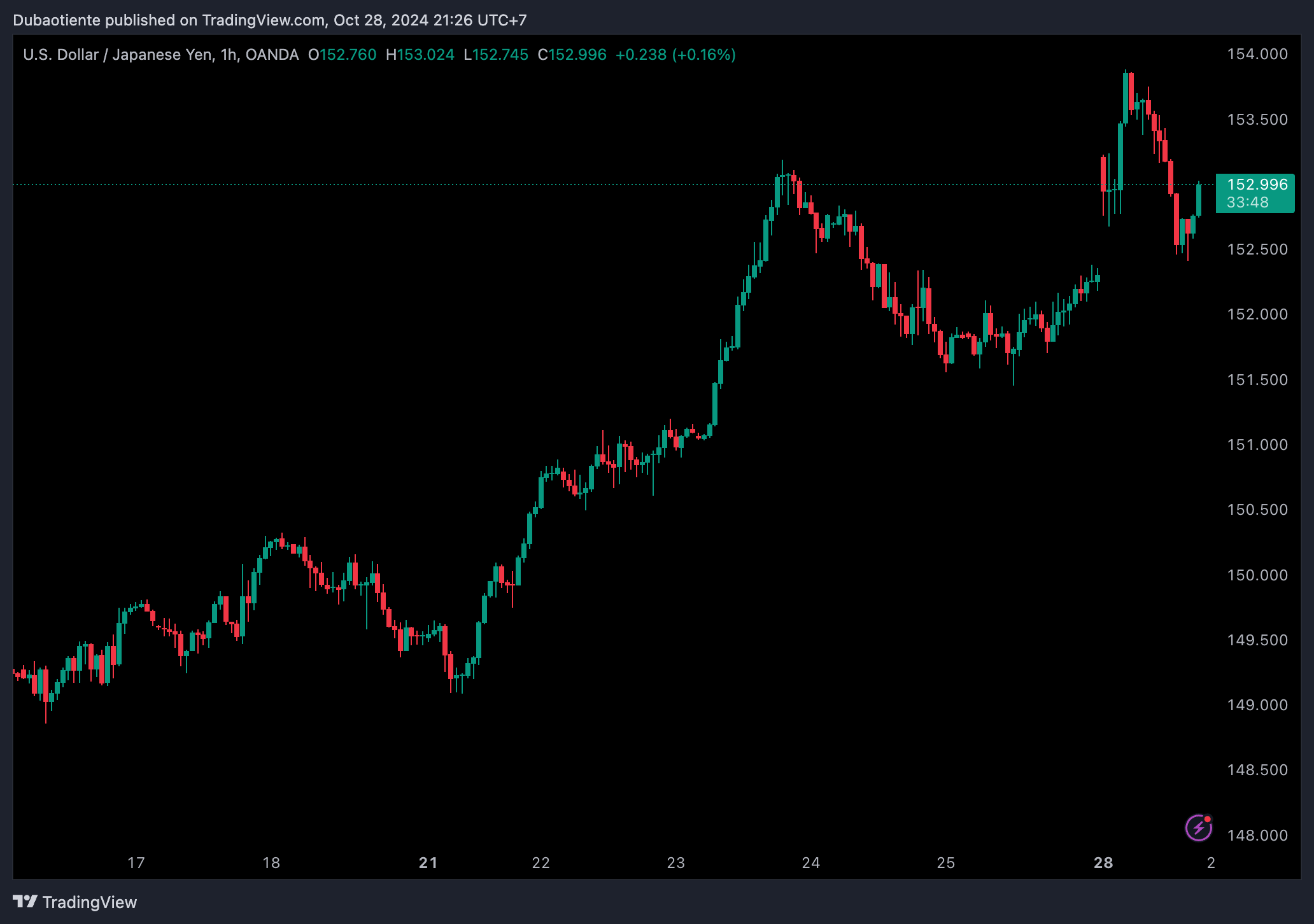
Task: Click the 150.000 price axis label
Action: click(x=1257, y=575)
